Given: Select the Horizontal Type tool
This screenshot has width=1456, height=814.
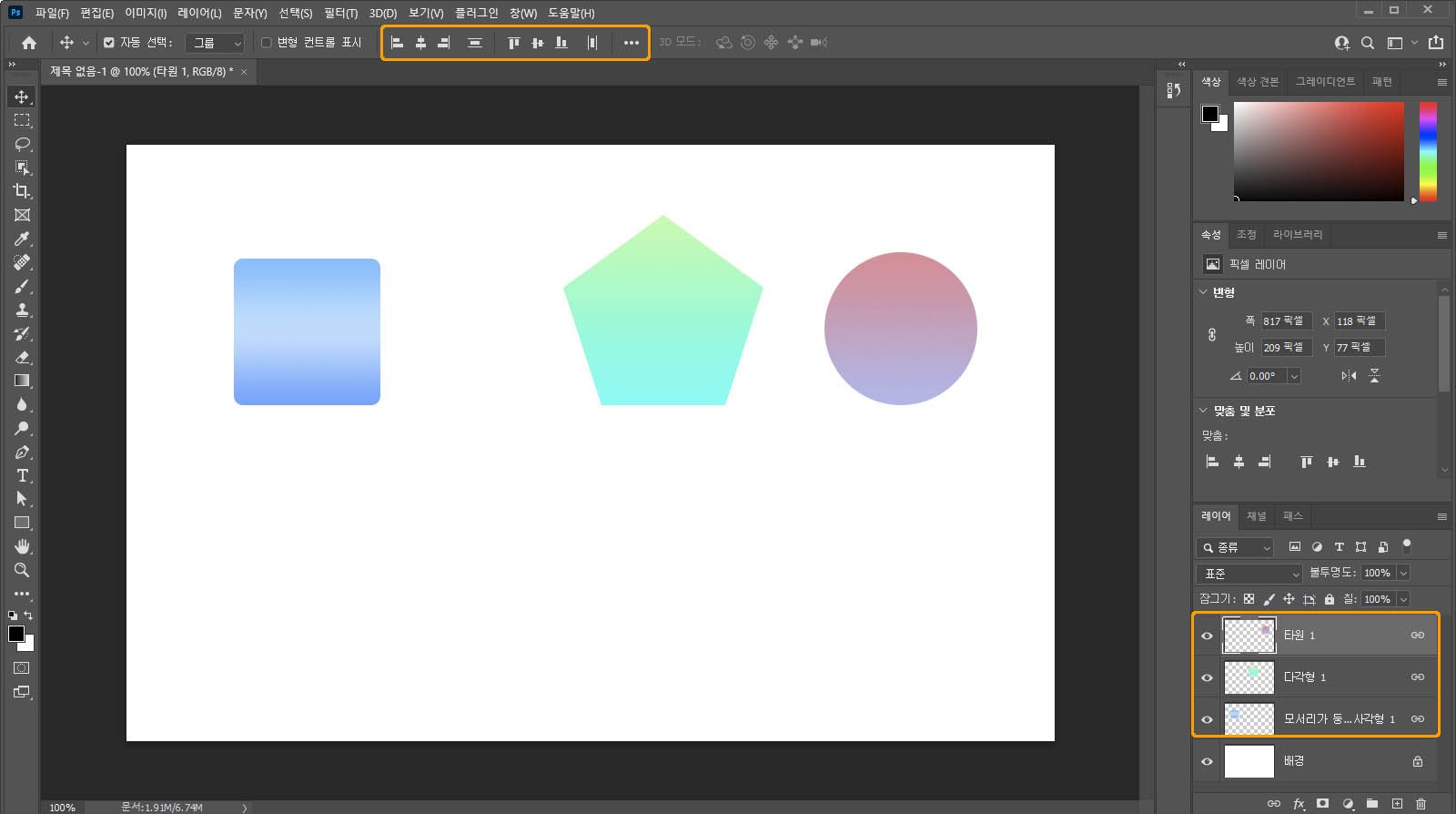Looking at the screenshot, I should pos(22,475).
